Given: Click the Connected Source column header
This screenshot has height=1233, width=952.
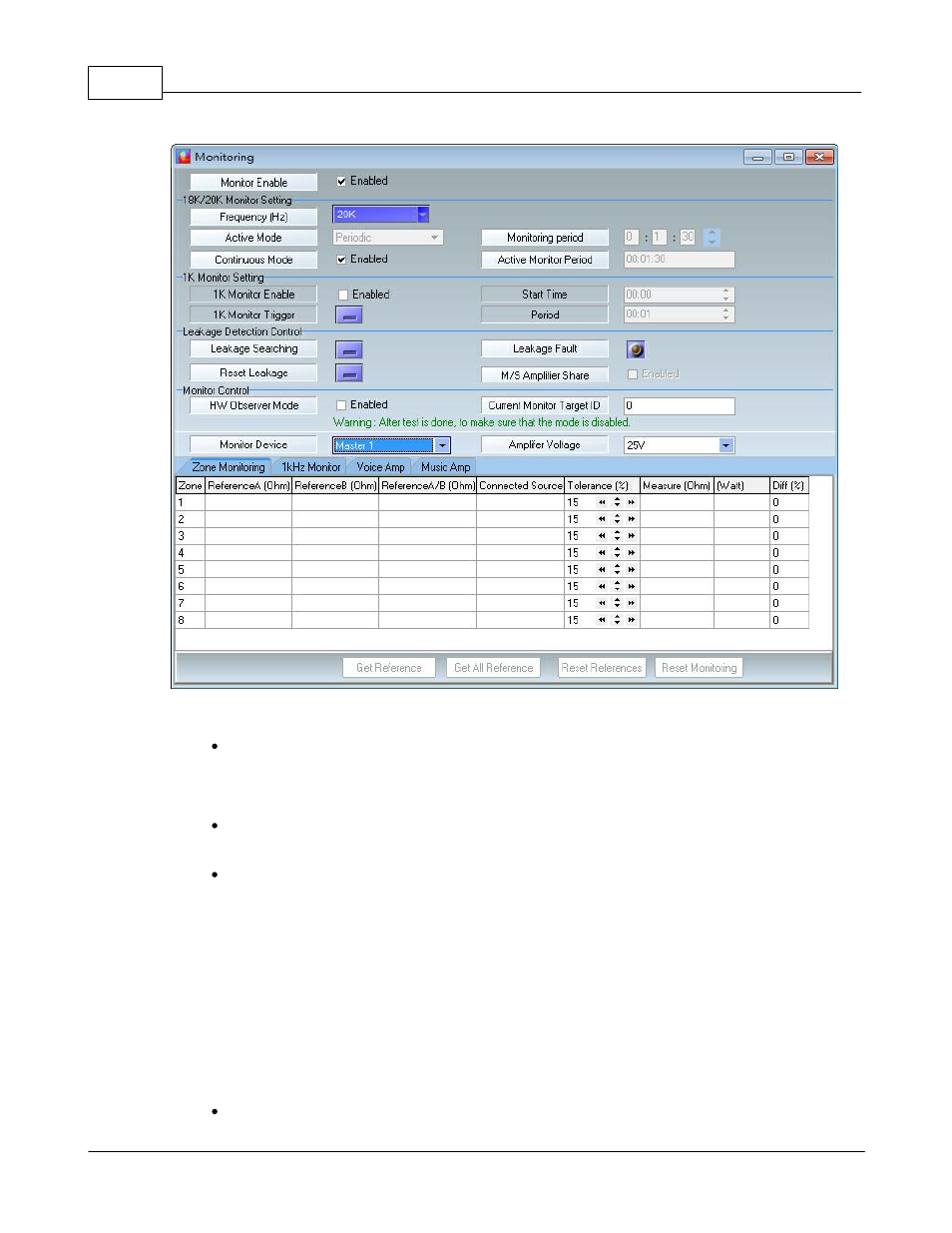Looking at the screenshot, I should tap(520, 486).
